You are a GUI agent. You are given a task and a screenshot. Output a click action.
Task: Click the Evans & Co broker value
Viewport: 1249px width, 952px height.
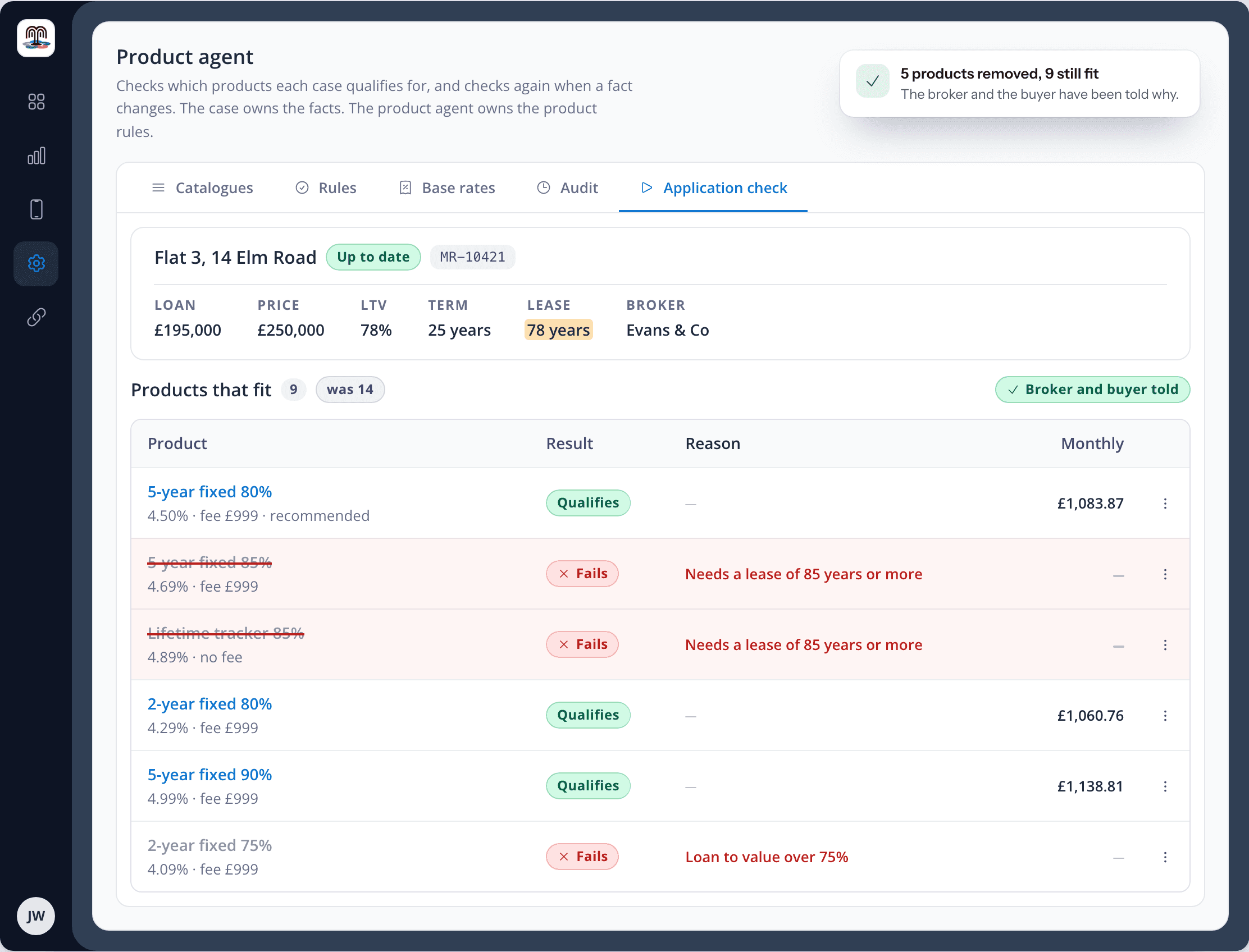667,331
